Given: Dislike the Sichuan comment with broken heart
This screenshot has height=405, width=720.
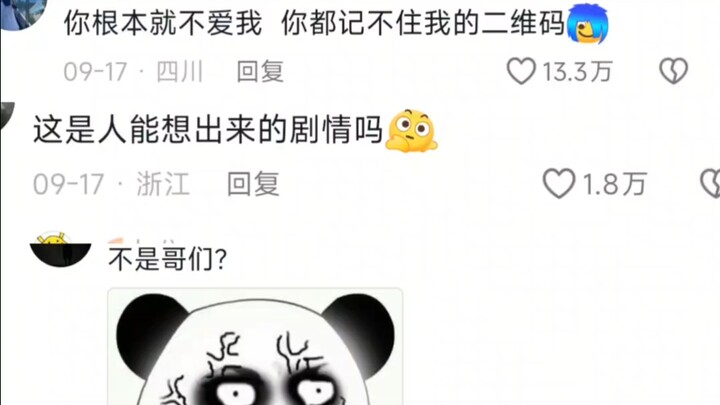Looking at the screenshot, I should (x=674, y=71).
